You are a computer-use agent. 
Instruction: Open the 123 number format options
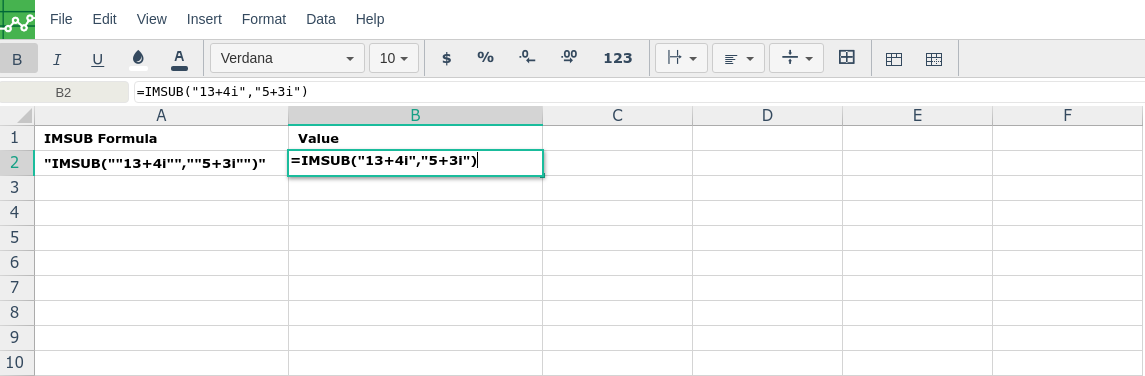pos(618,58)
